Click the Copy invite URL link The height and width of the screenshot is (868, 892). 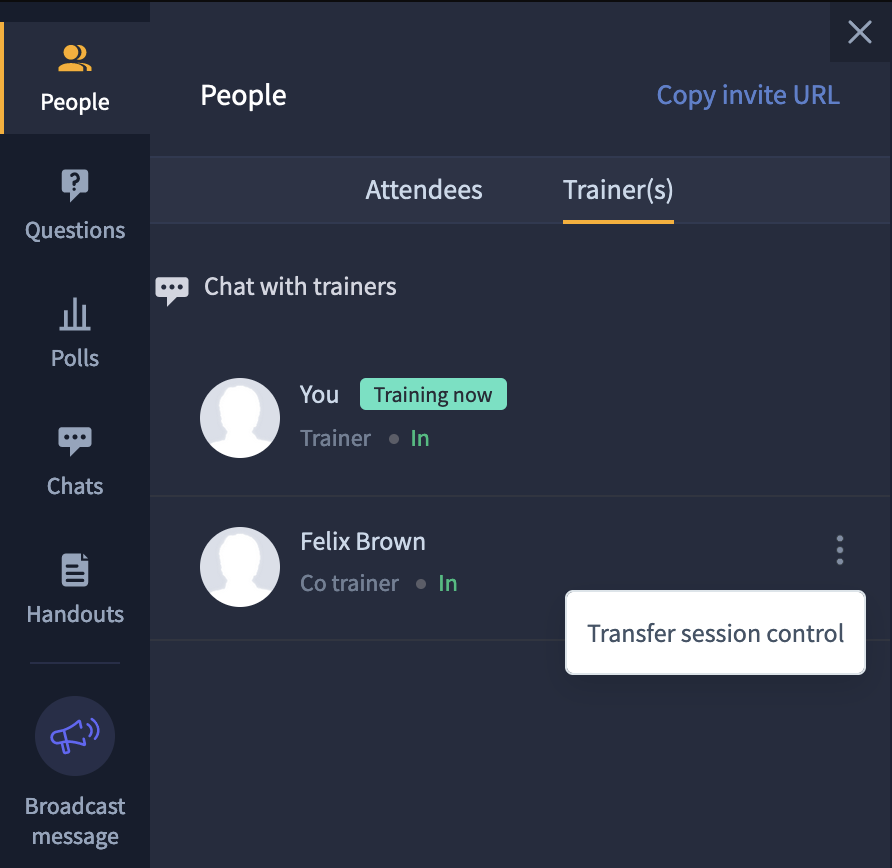pyautogui.click(x=748, y=95)
